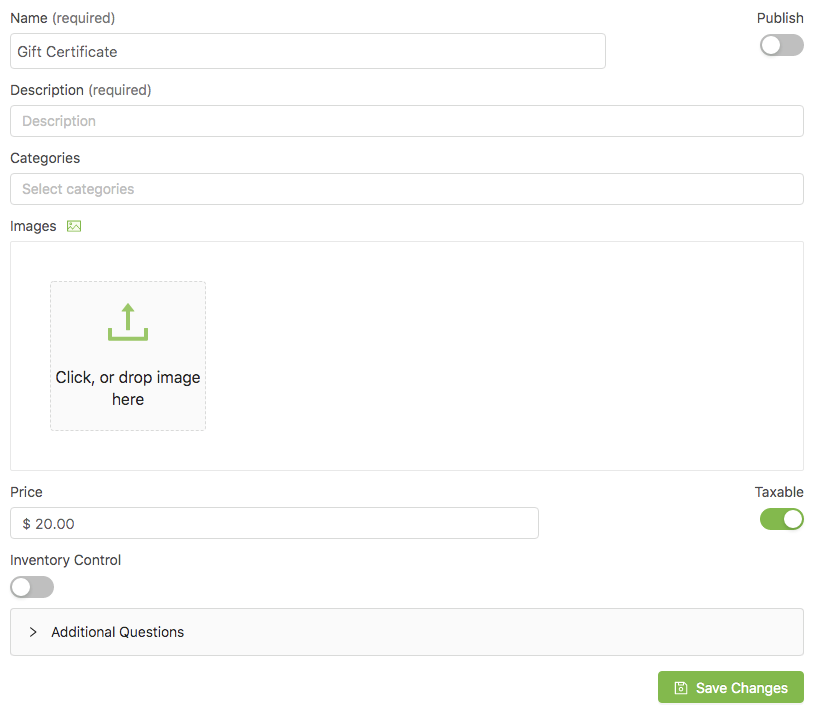Enable the Inventory Control switch
The height and width of the screenshot is (707, 818).
[32, 587]
